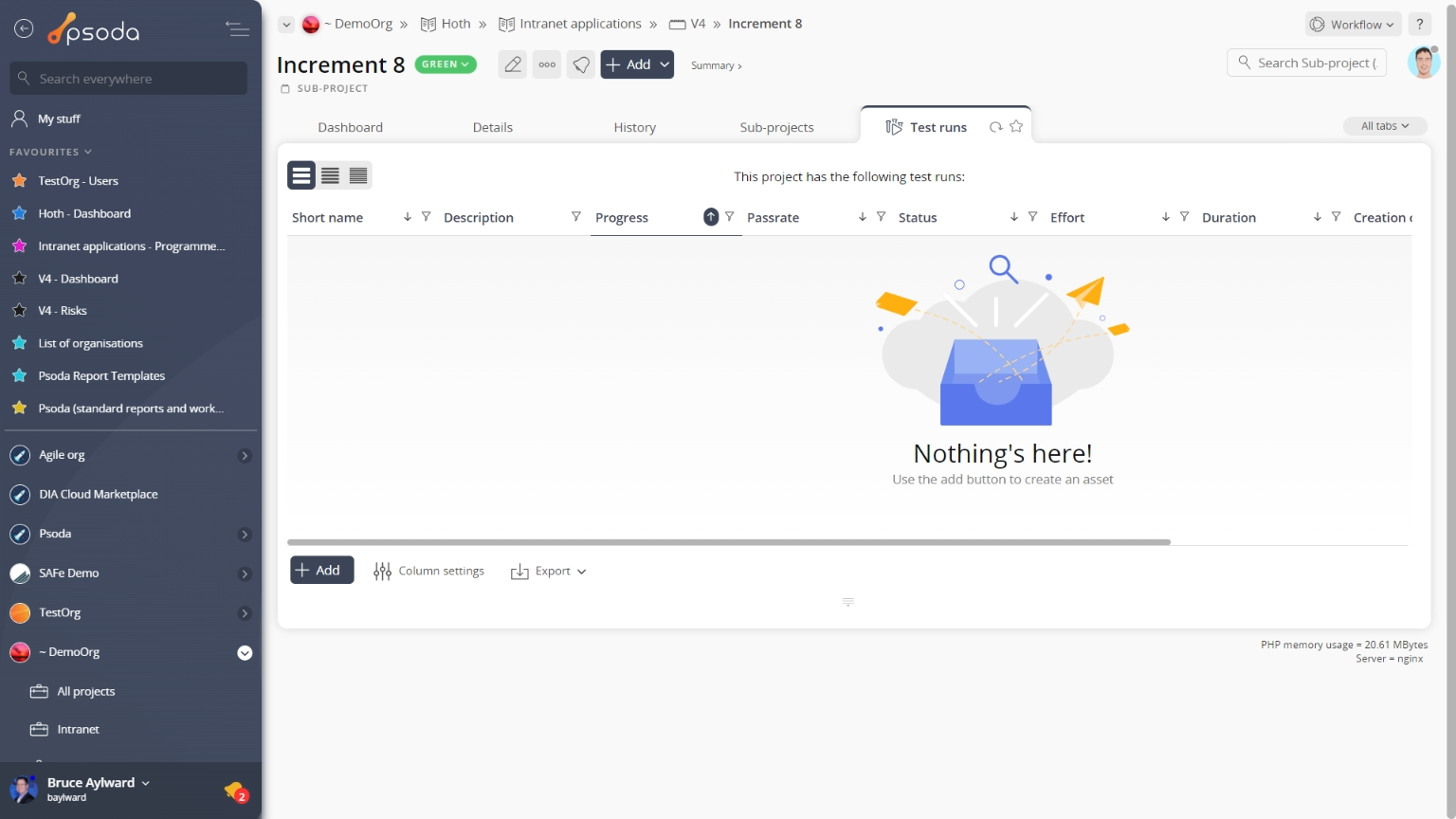The height and width of the screenshot is (819, 1456).
Task: Click the Progress ascending sort icon
Action: click(711, 217)
